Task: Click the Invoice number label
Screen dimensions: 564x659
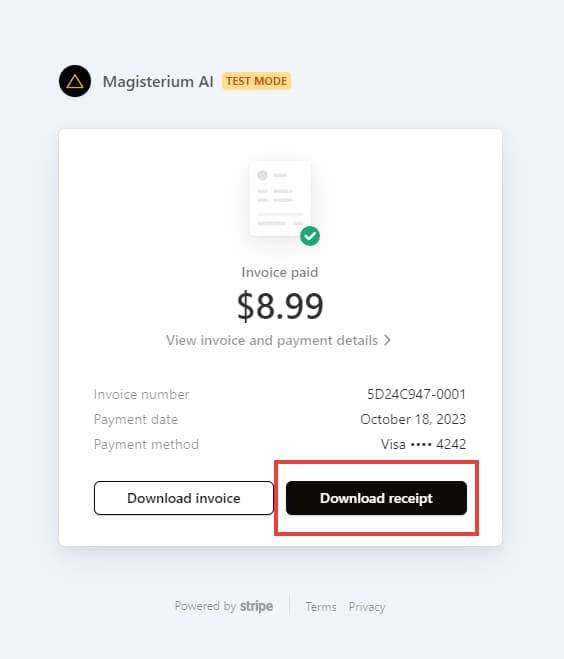Action: (x=142, y=394)
